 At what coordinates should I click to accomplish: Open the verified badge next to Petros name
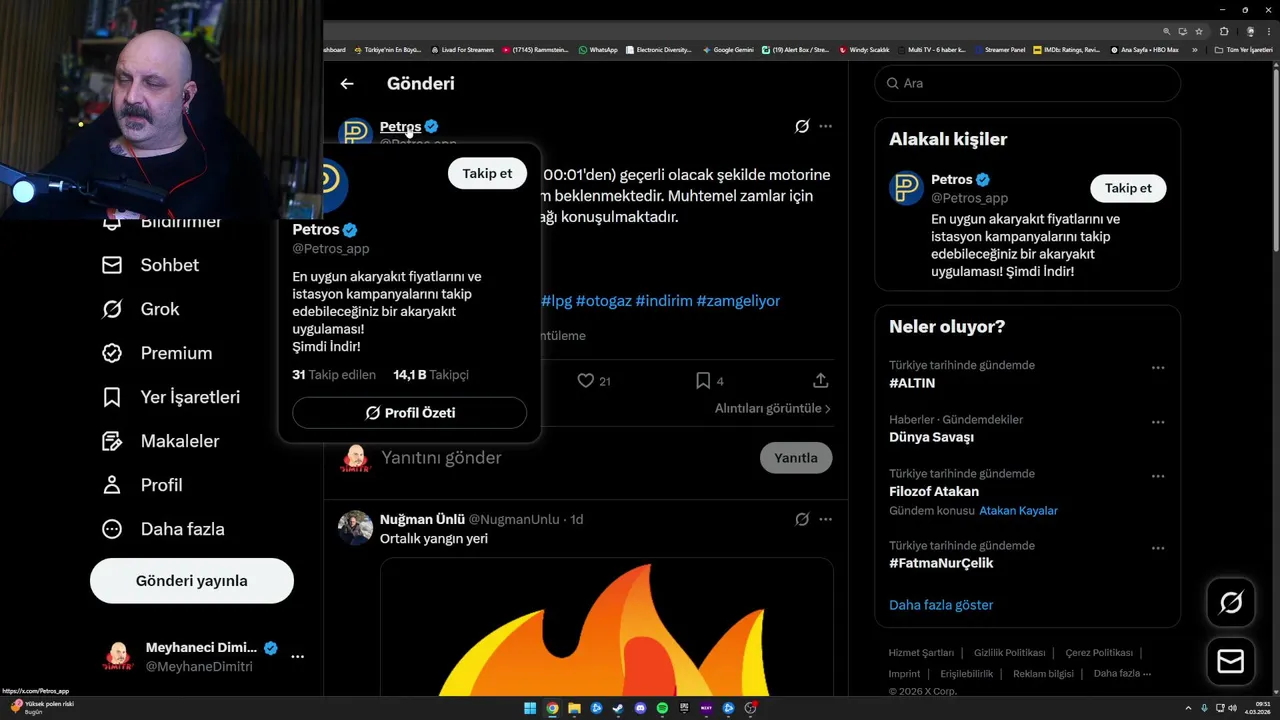click(431, 127)
